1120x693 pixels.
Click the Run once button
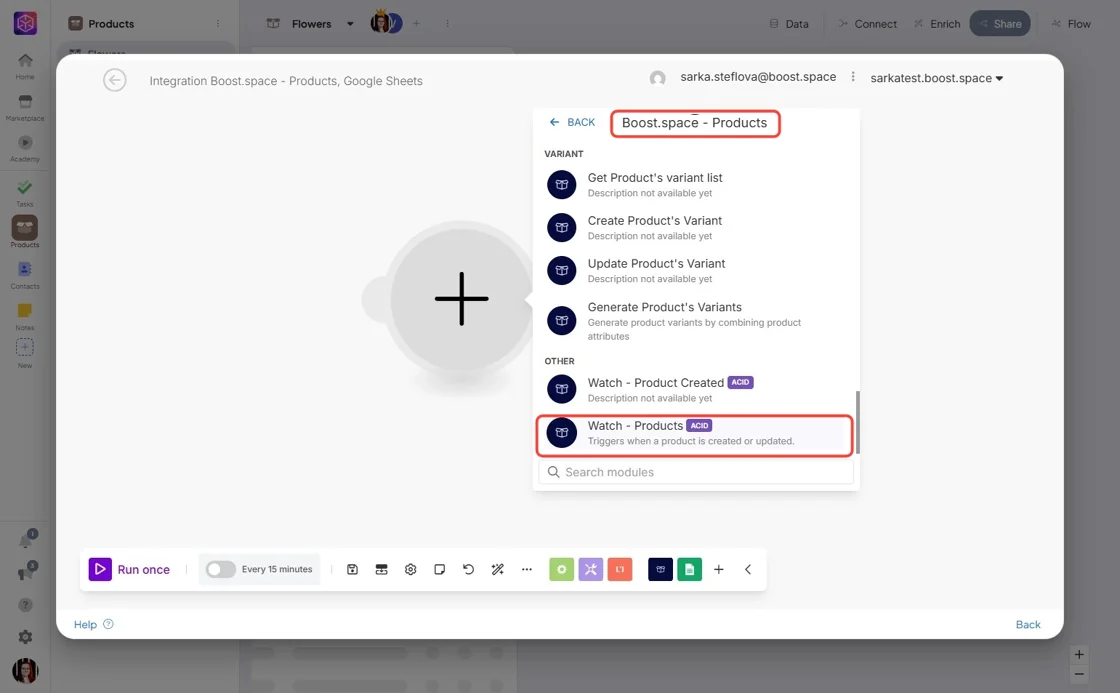coord(129,569)
